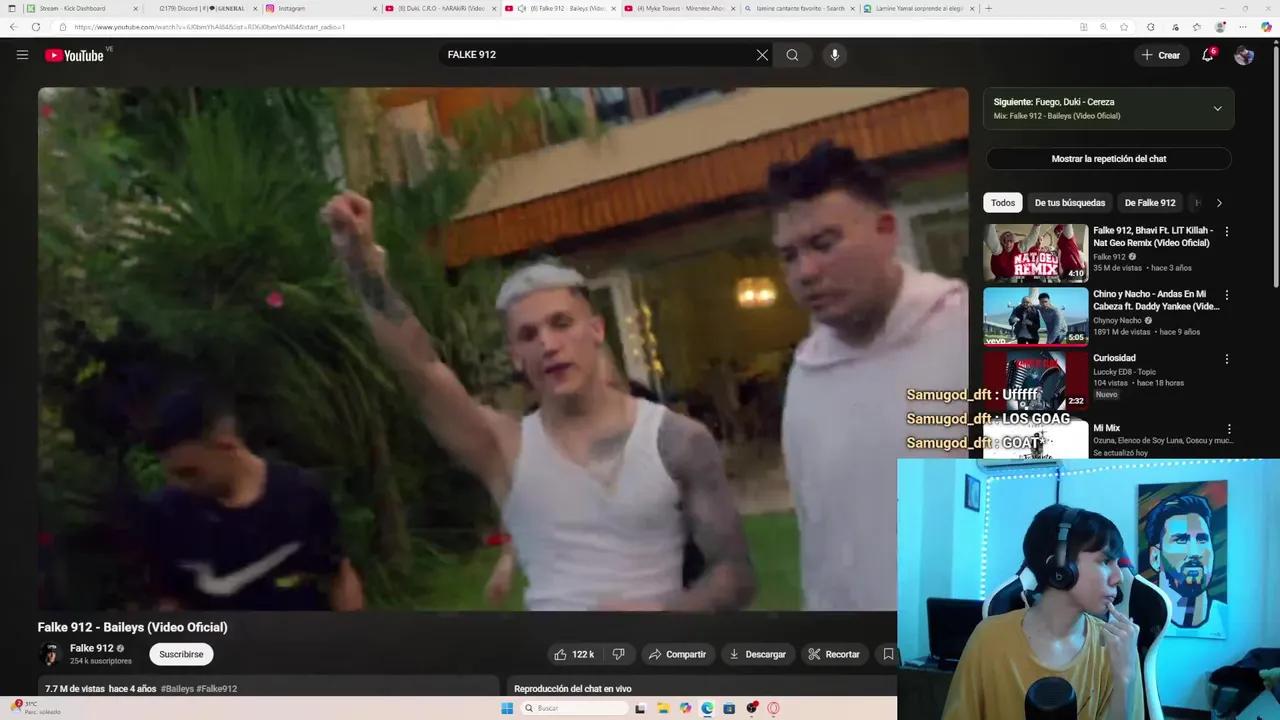Open the Microsoft Store icon in taskbar
1280x720 pixels.
(x=729, y=708)
